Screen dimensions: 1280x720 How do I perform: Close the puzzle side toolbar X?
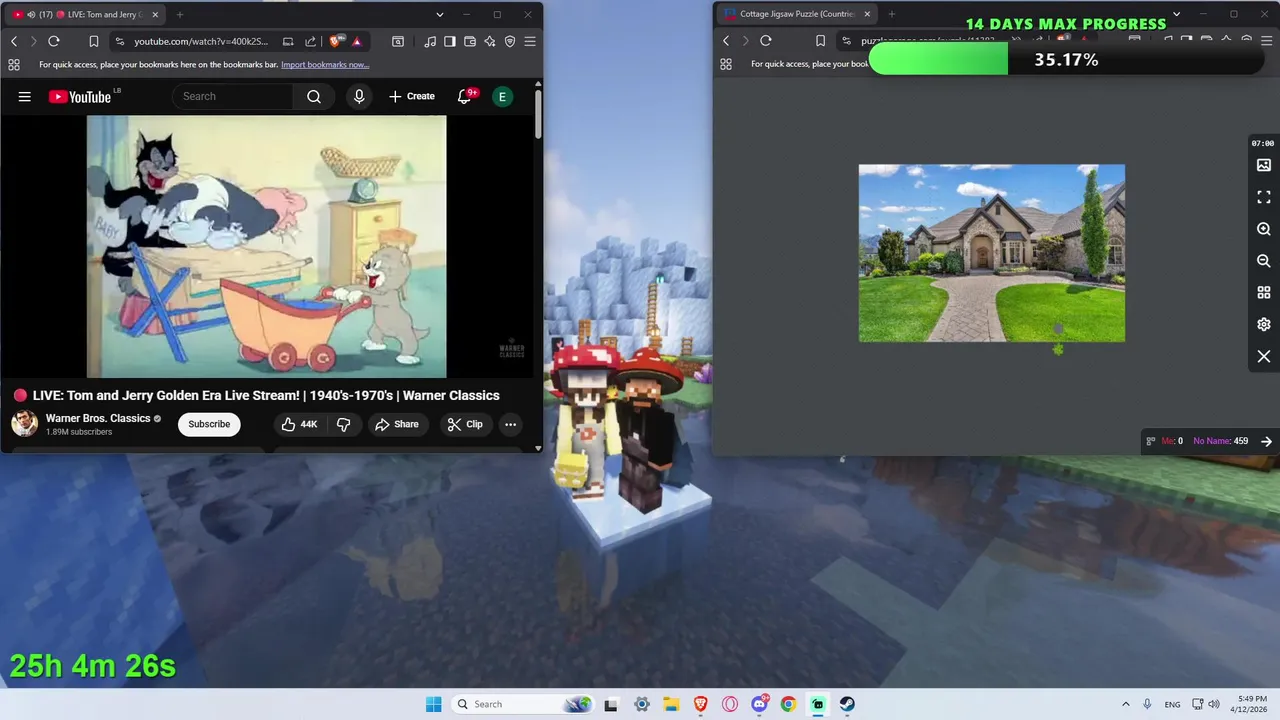[x=1264, y=357]
